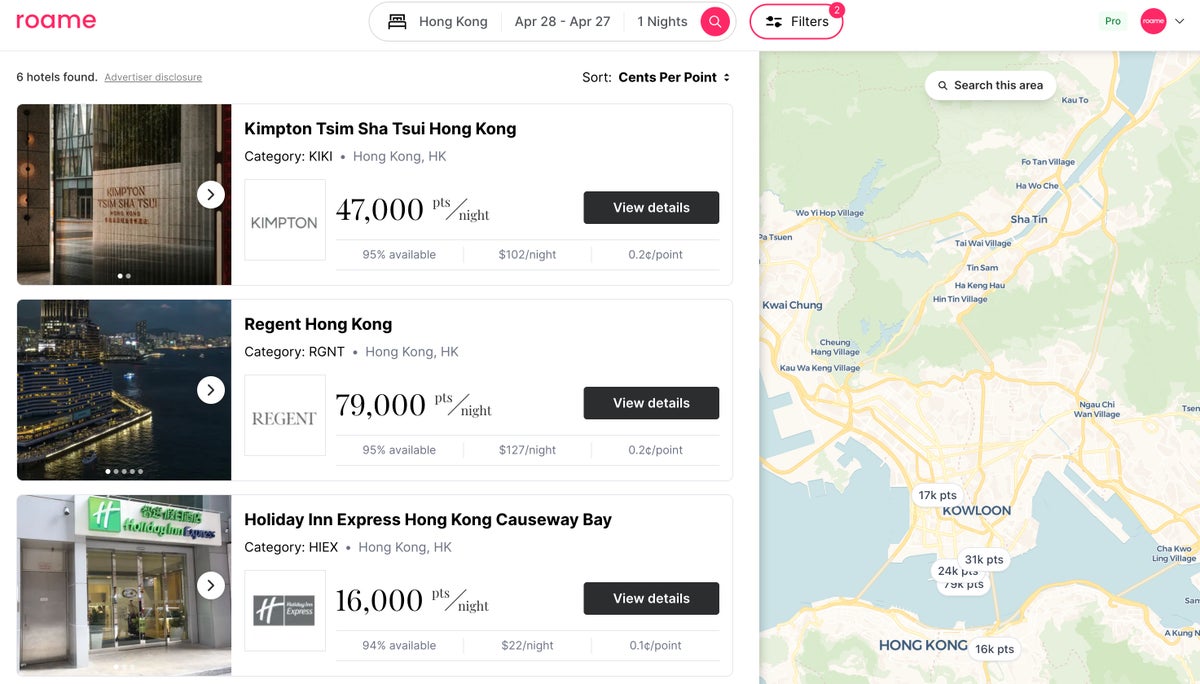Edit the Hong Kong destination field
This screenshot has width=1200, height=684.
click(x=453, y=21)
